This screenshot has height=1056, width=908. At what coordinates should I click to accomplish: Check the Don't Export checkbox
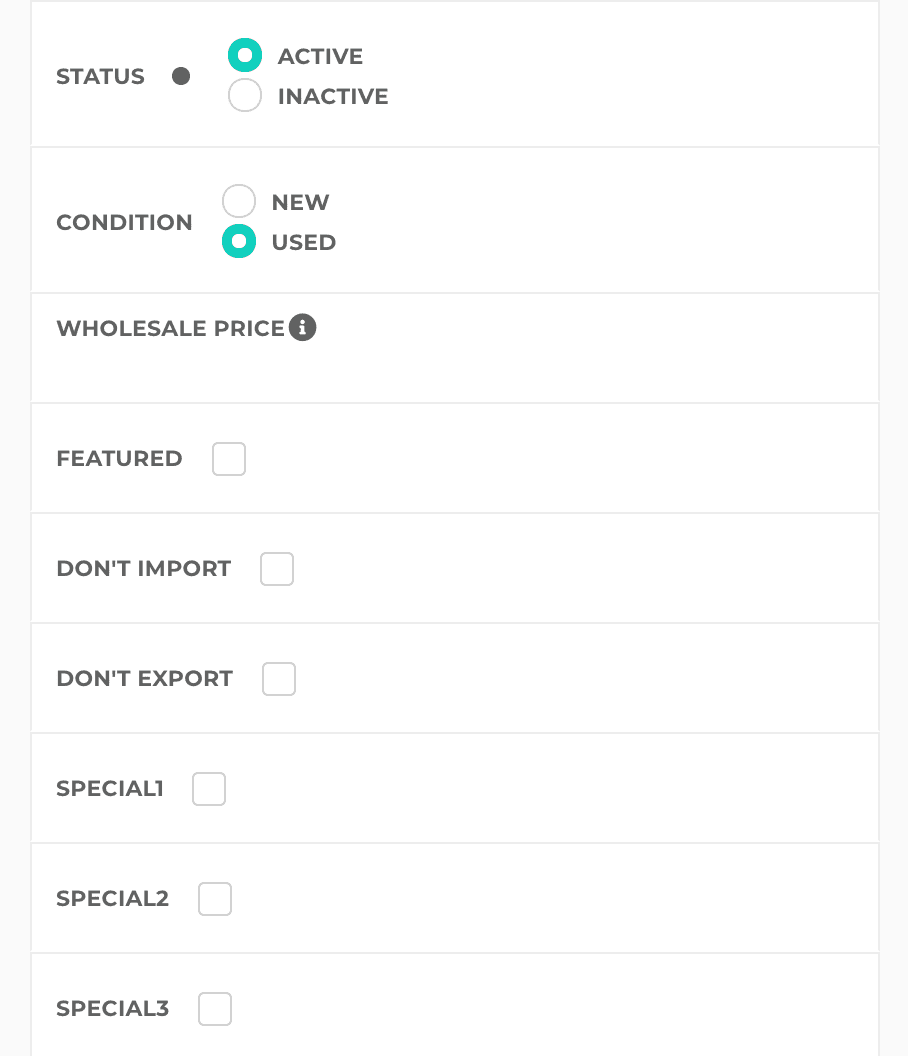[x=279, y=679]
